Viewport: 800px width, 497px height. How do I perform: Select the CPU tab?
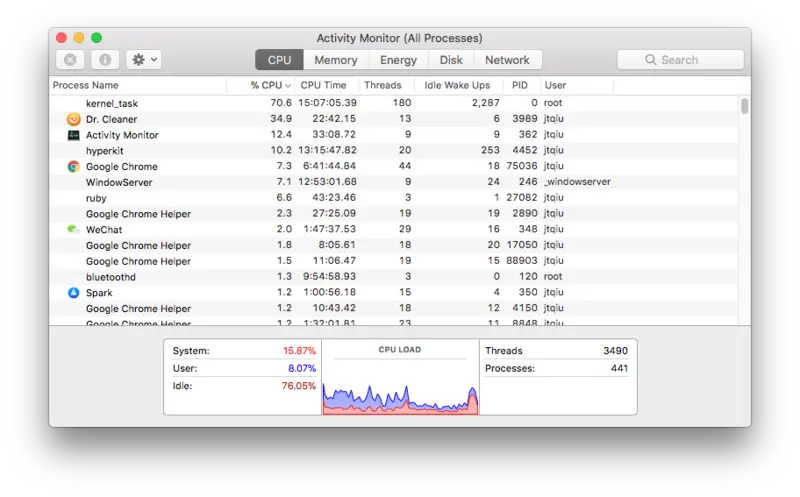pyautogui.click(x=279, y=60)
